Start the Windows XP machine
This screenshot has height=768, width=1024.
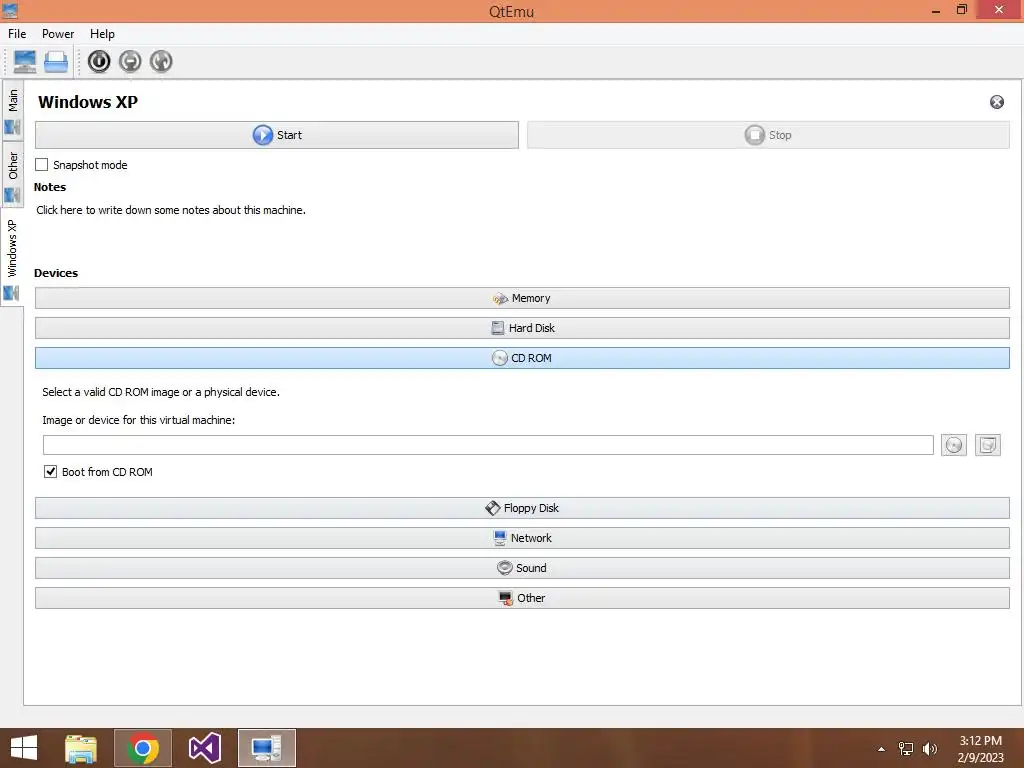(x=277, y=135)
